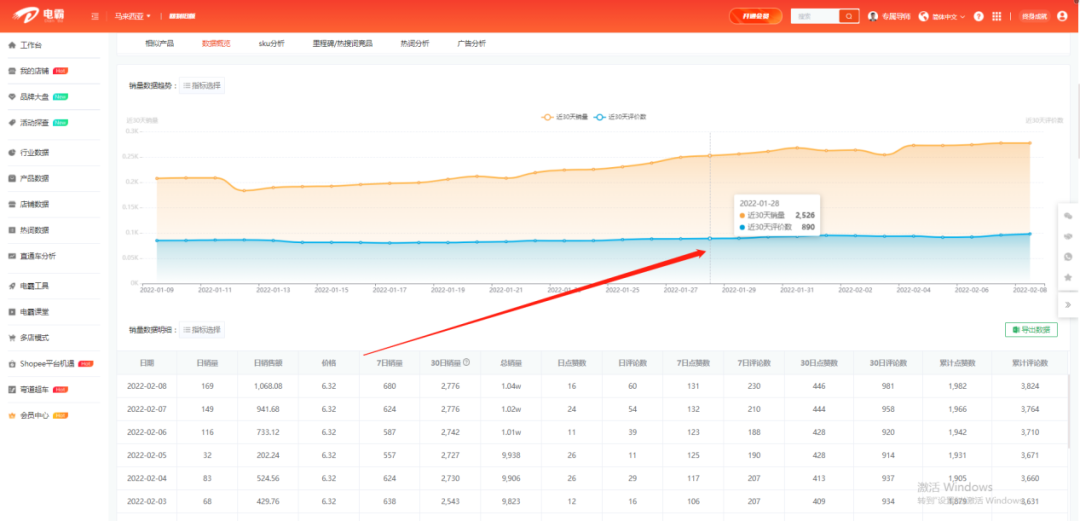Expand the 马来西亚 site dropdown

[132, 17]
